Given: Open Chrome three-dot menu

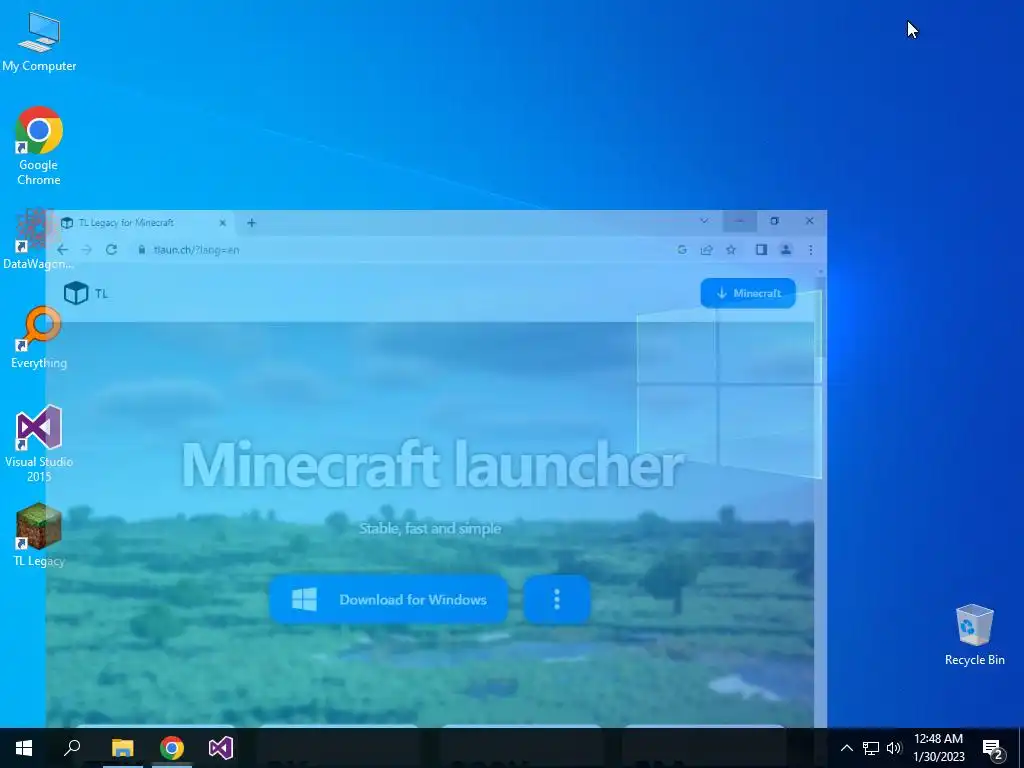Looking at the screenshot, I should pos(810,249).
